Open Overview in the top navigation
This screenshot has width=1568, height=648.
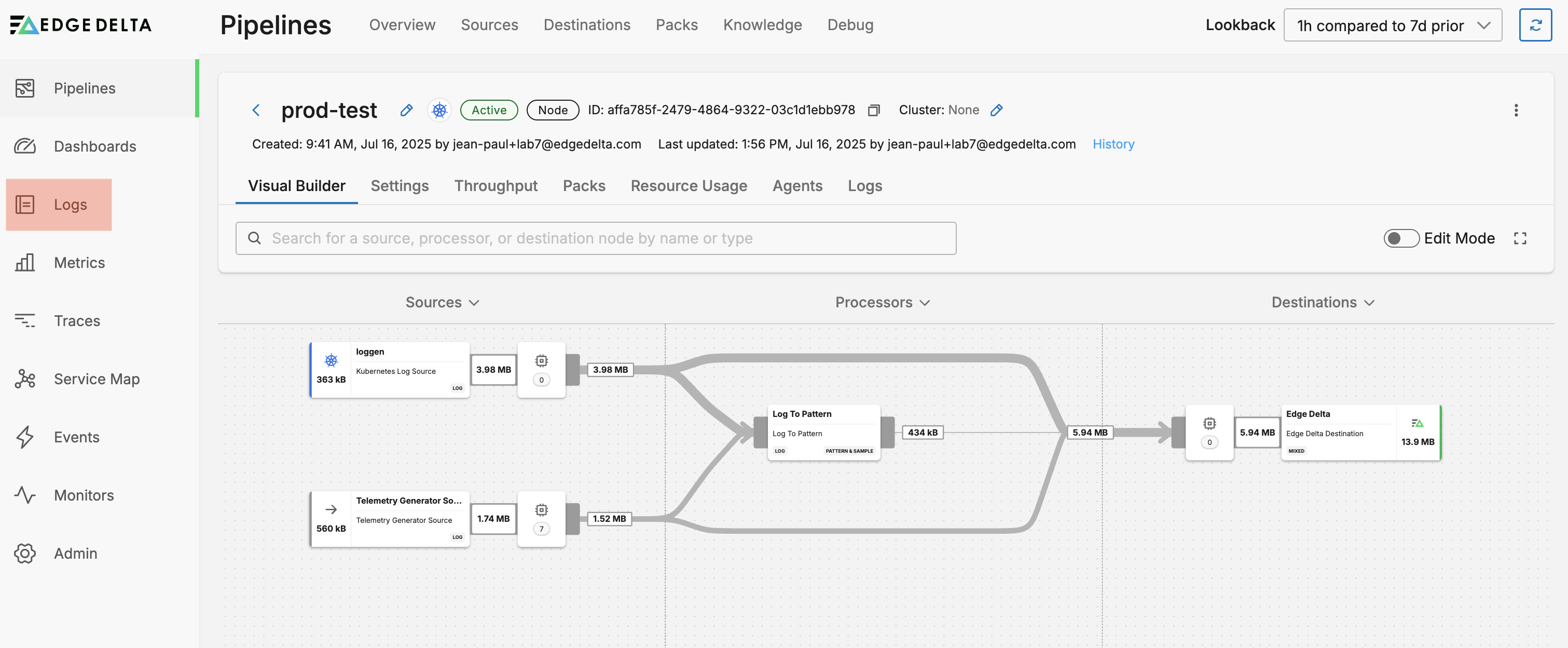point(402,25)
